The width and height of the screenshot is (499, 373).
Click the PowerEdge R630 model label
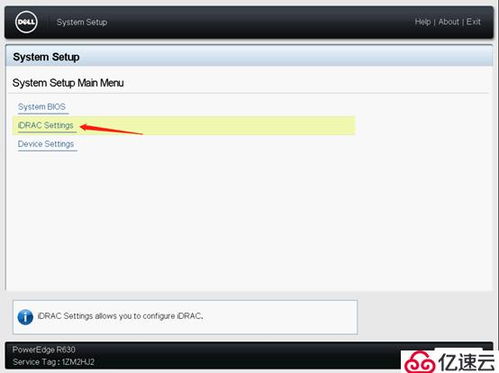44,350
